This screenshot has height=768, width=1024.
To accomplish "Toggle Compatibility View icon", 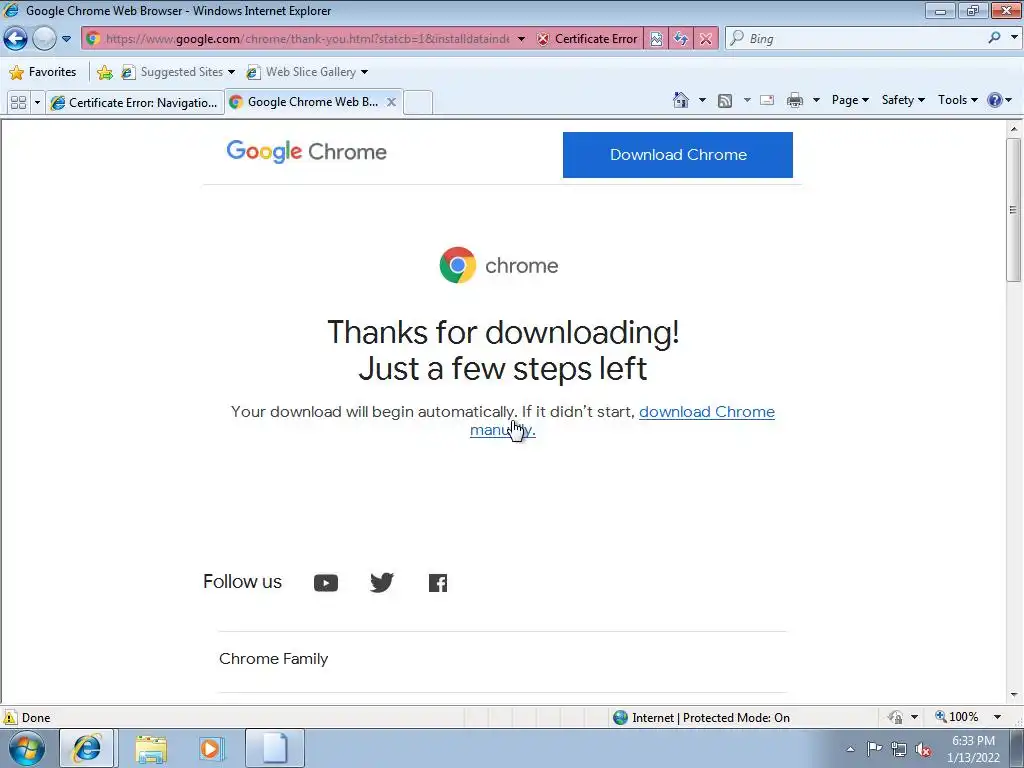I will (656, 39).
